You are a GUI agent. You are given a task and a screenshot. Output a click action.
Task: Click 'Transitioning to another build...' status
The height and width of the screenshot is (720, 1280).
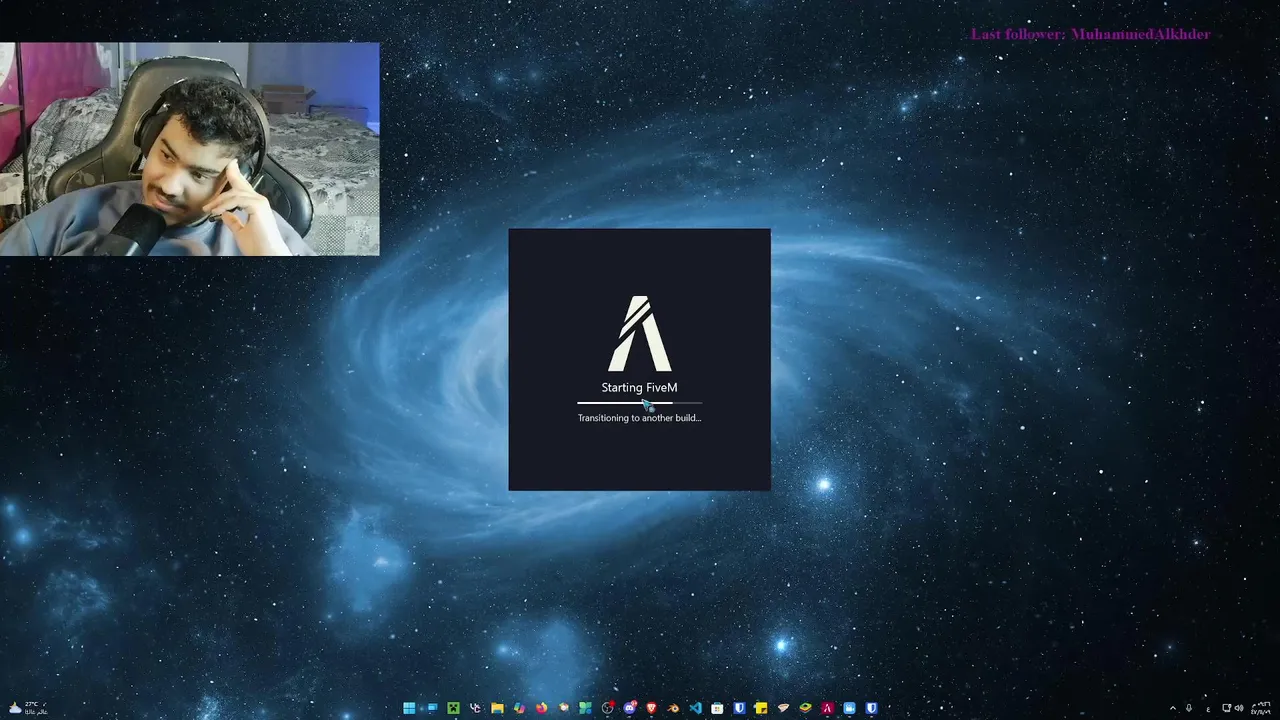pyautogui.click(x=639, y=418)
